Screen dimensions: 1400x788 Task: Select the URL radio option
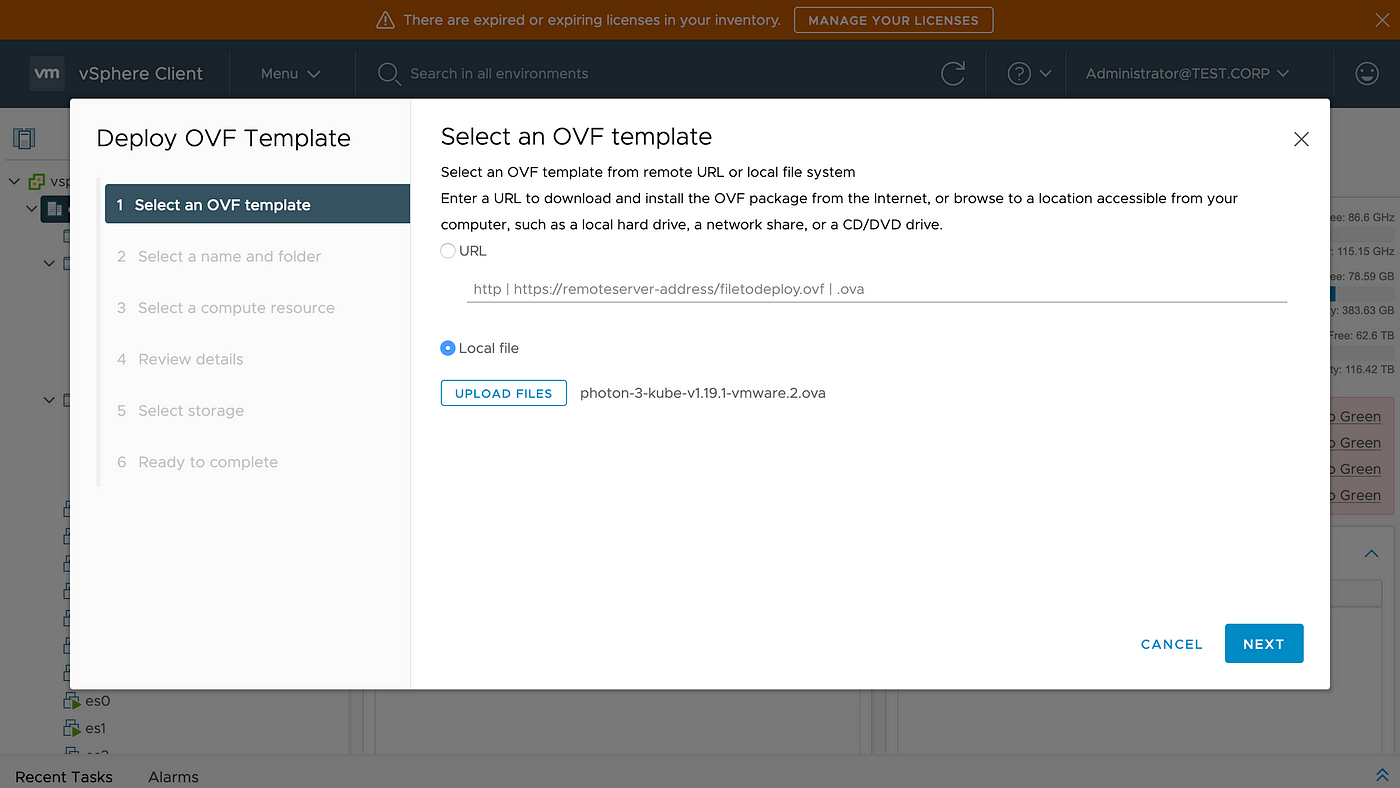448,251
